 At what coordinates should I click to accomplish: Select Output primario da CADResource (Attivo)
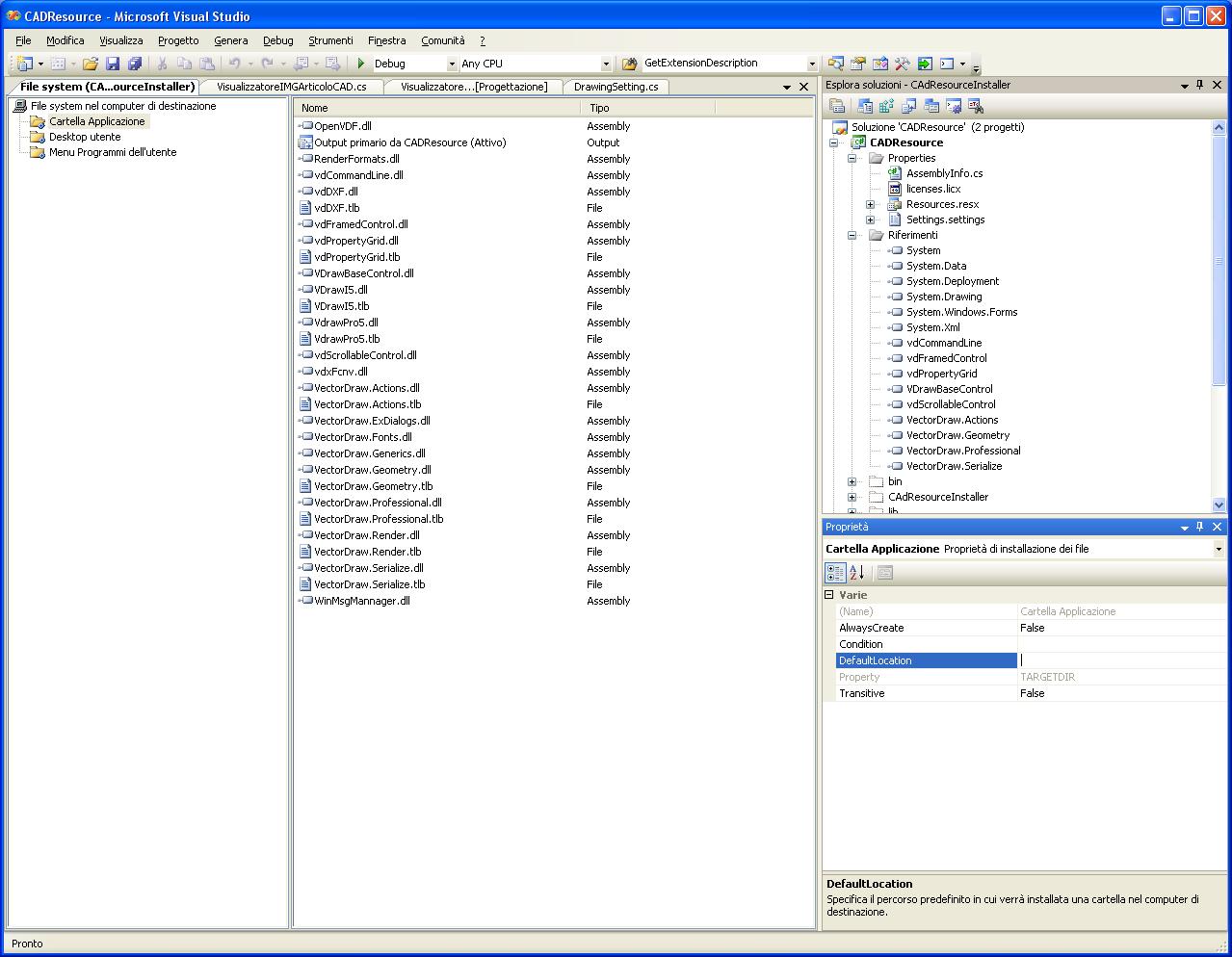pyautogui.click(x=409, y=142)
